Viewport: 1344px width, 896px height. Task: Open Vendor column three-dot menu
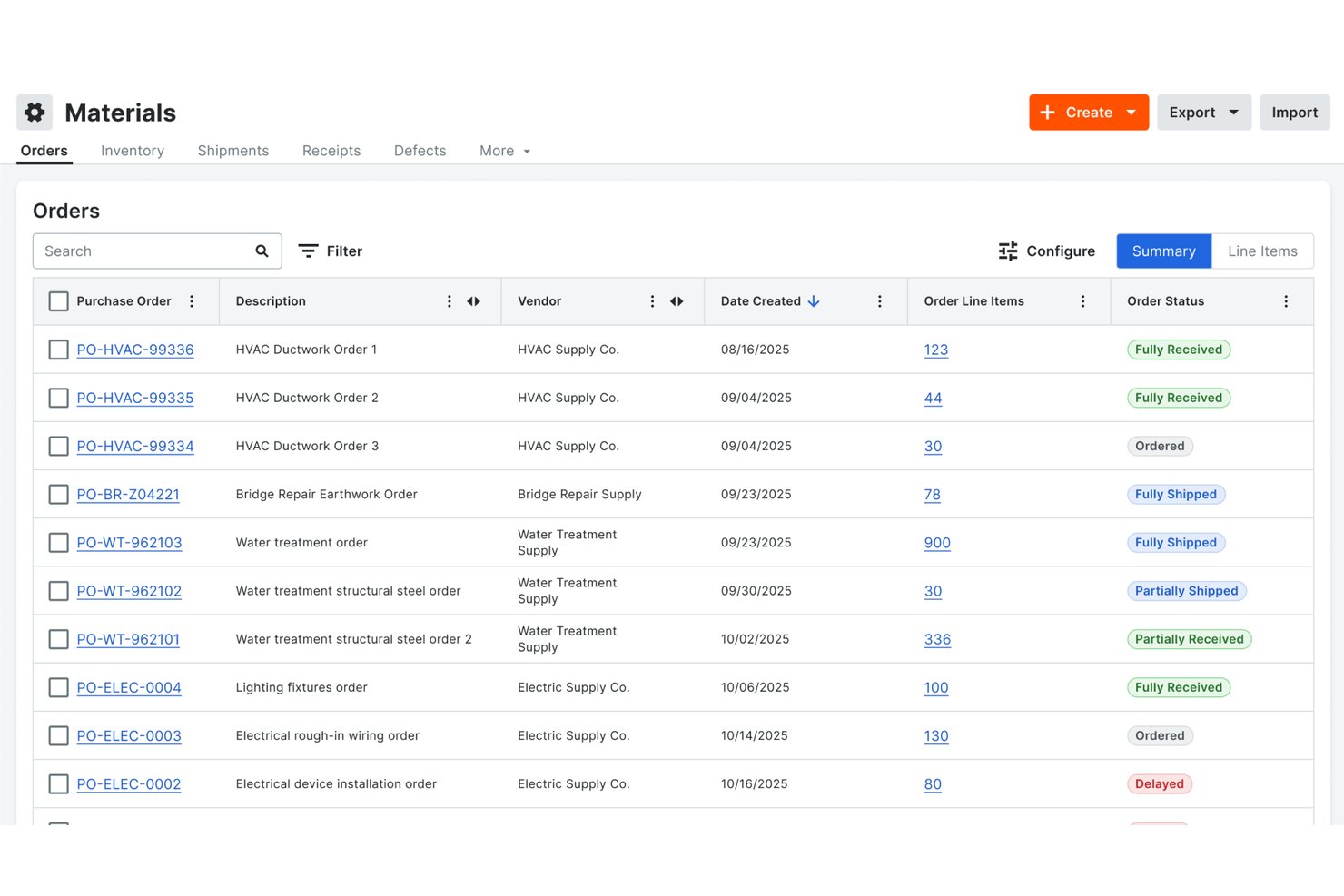pyautogui.click(x=652, y=301)
